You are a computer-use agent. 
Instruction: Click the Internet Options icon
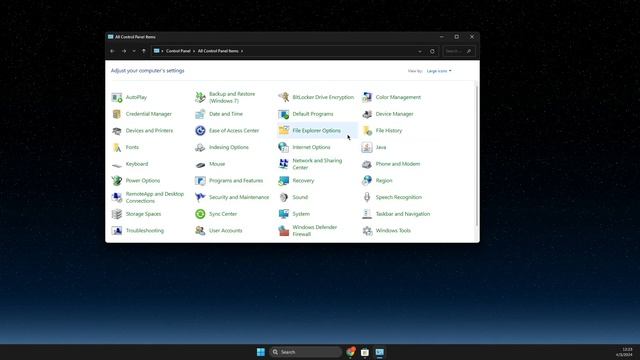[283, 148]
